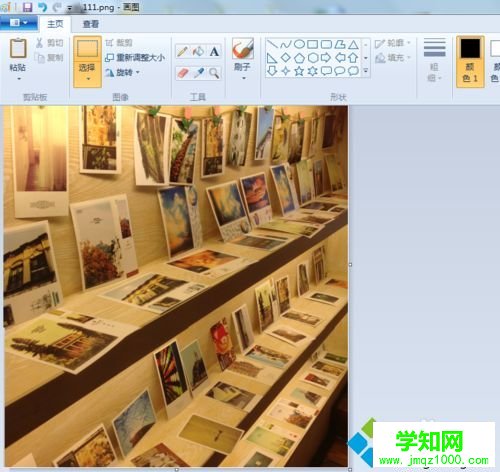Viewport: 500px width, 472px height.
Task: Expand the full shapes gallery list
Action: [366, 71]
